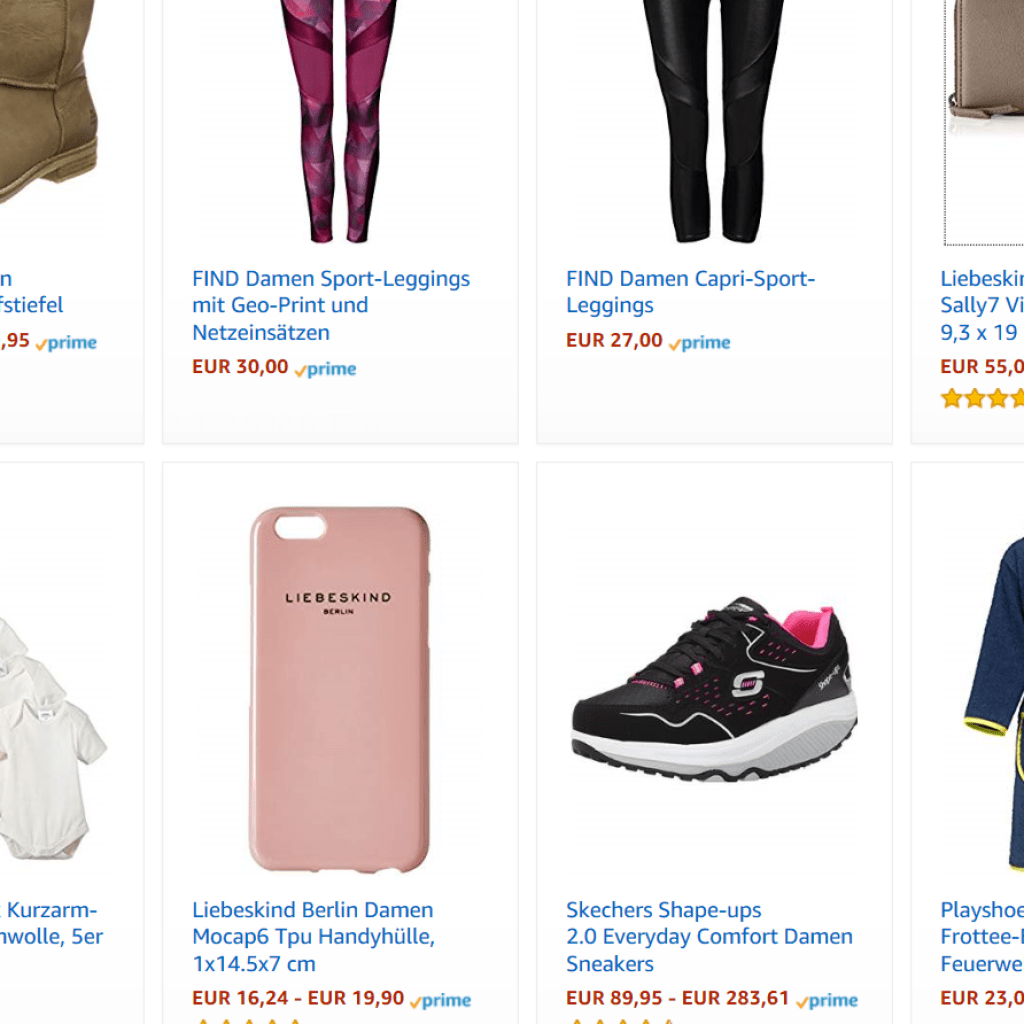Click star rating under the Liebeskind Sally7 wallet
Viewport: 1024px width, 1024px height.
[x=982, y=399]
